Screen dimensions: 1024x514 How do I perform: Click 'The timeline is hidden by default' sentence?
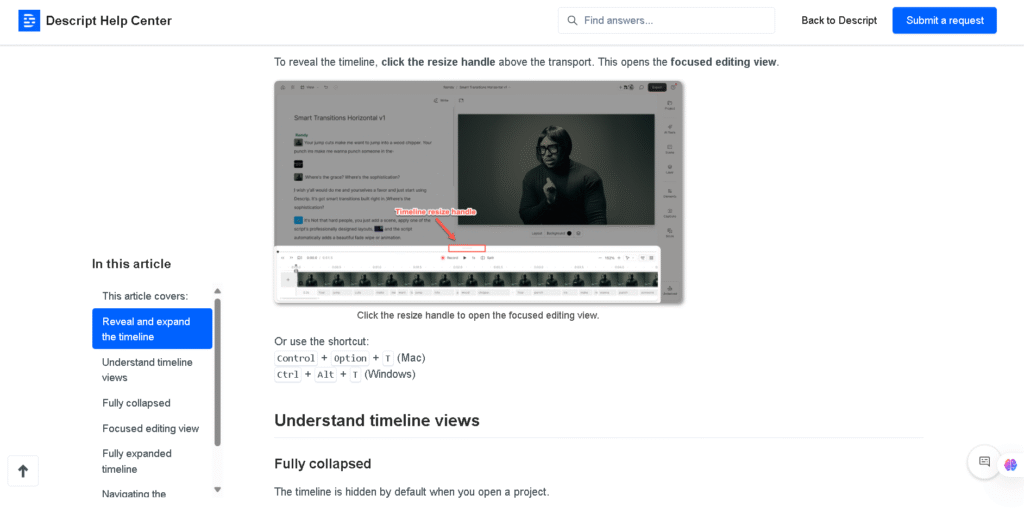tap(411, 492)
